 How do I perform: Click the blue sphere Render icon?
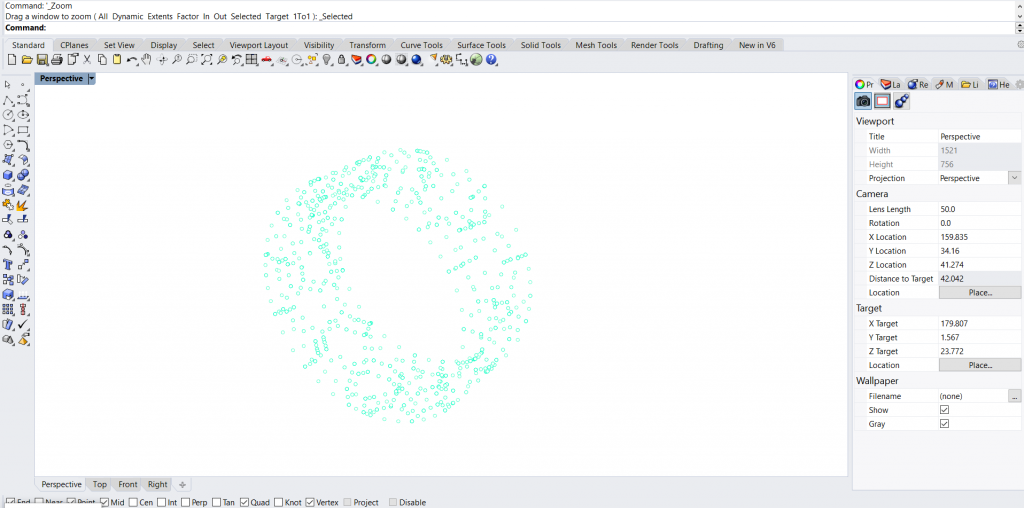[x=416, y=59]
